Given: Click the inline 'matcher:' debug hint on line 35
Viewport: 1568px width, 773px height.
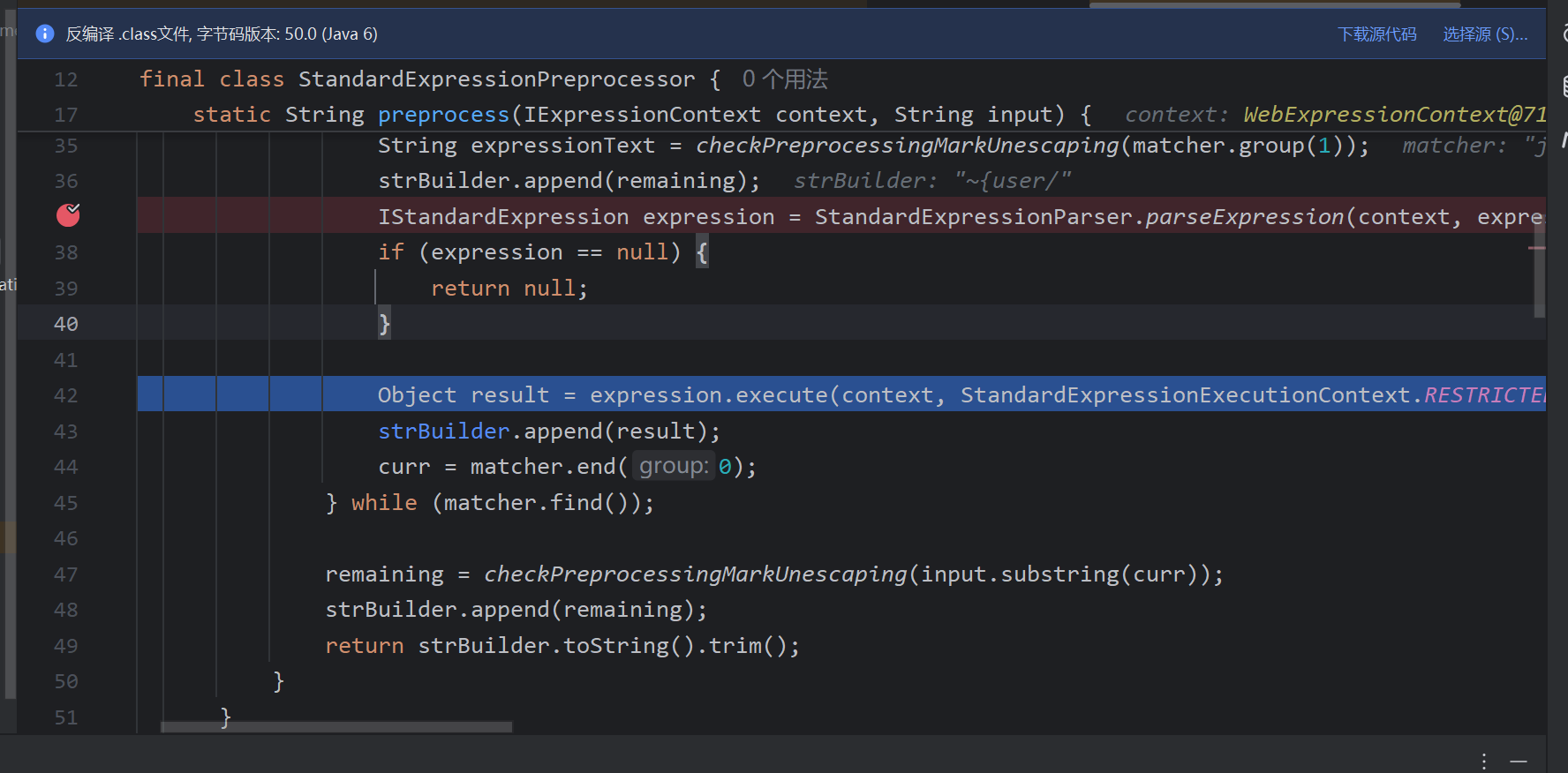Looking at the screenshot, I should tap(1454, 146).
